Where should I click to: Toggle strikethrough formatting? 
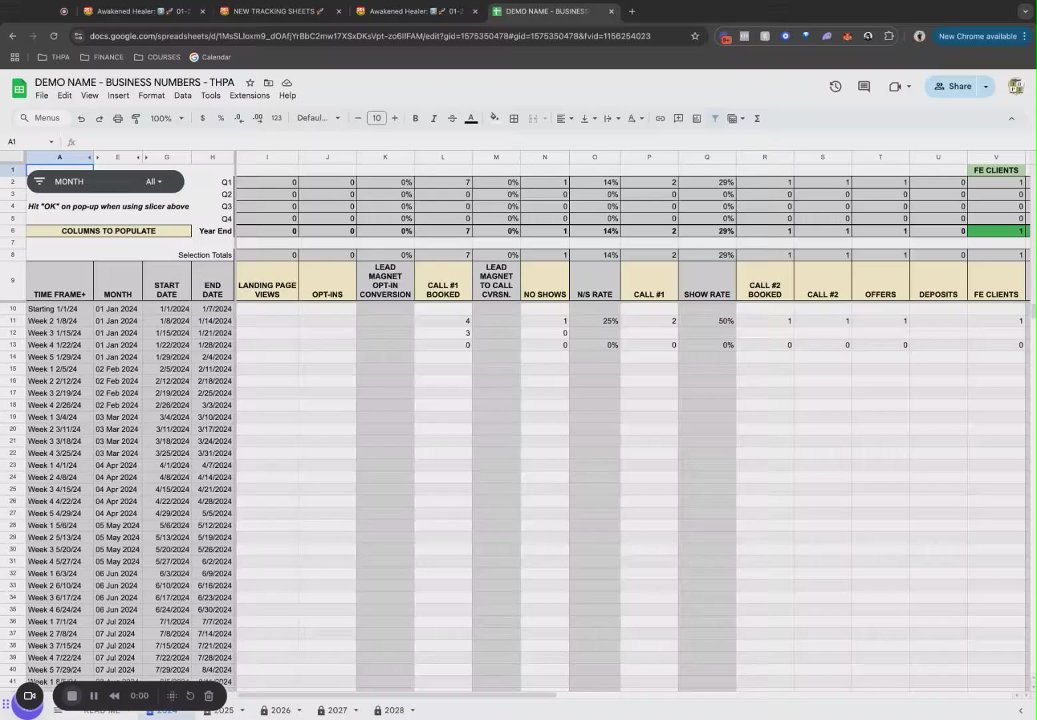point(452,118)
